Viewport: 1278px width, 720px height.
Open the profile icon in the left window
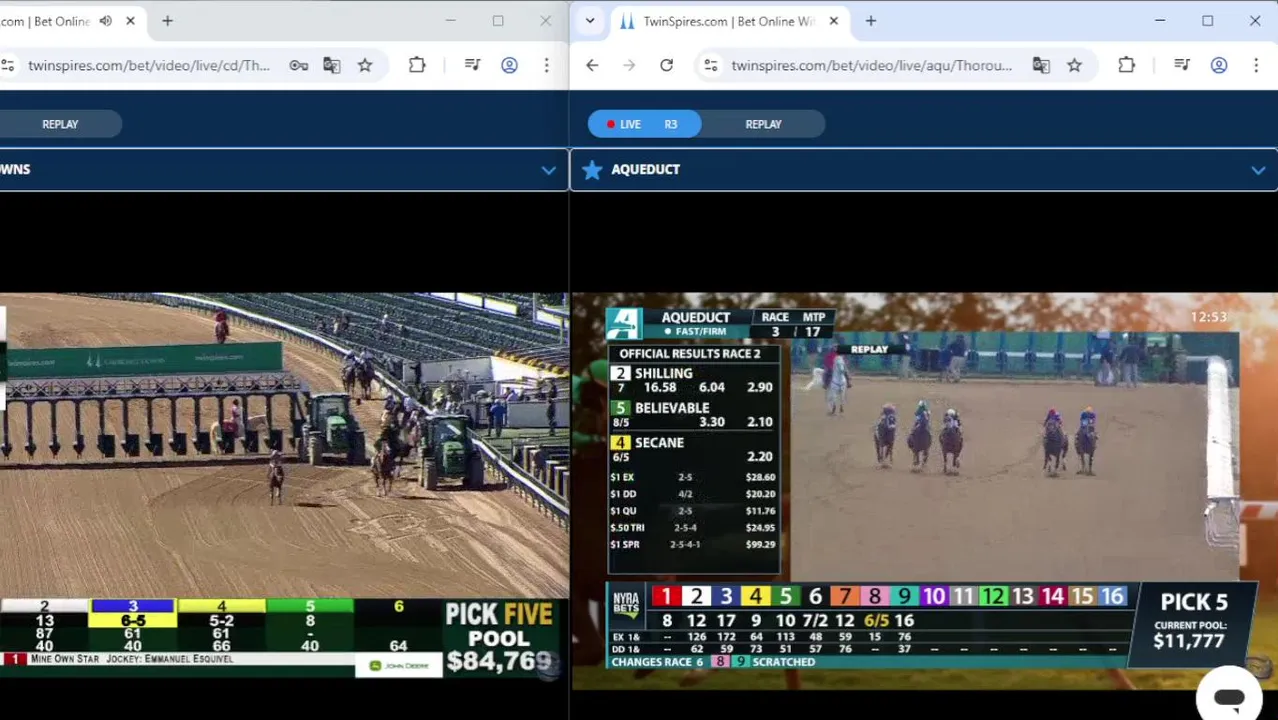coord(509,65)
